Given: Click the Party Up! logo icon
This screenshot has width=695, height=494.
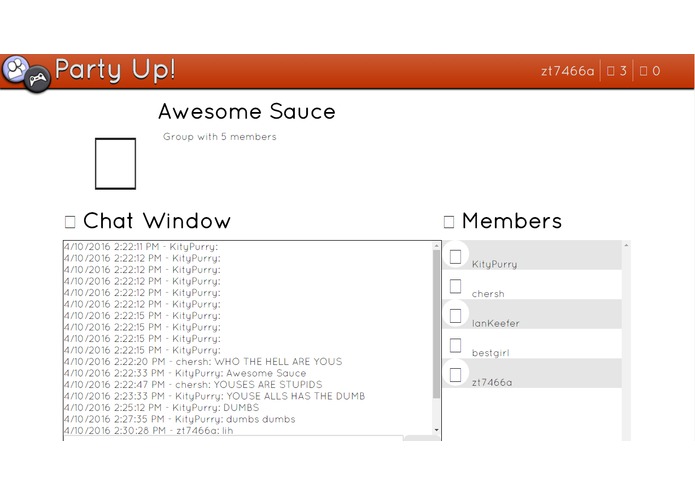Looking at the screenshot, I should point(26,74).
